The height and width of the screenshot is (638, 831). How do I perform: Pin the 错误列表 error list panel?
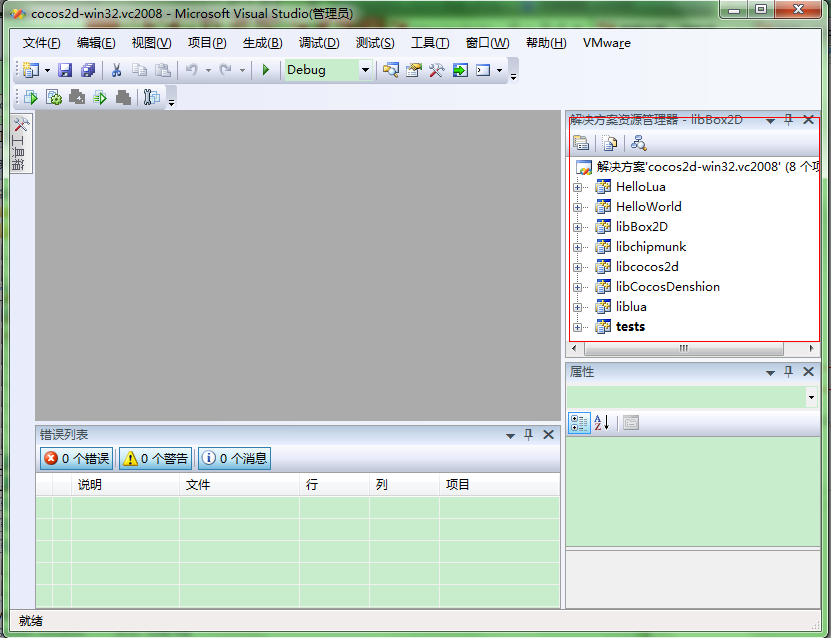point(528,435)
